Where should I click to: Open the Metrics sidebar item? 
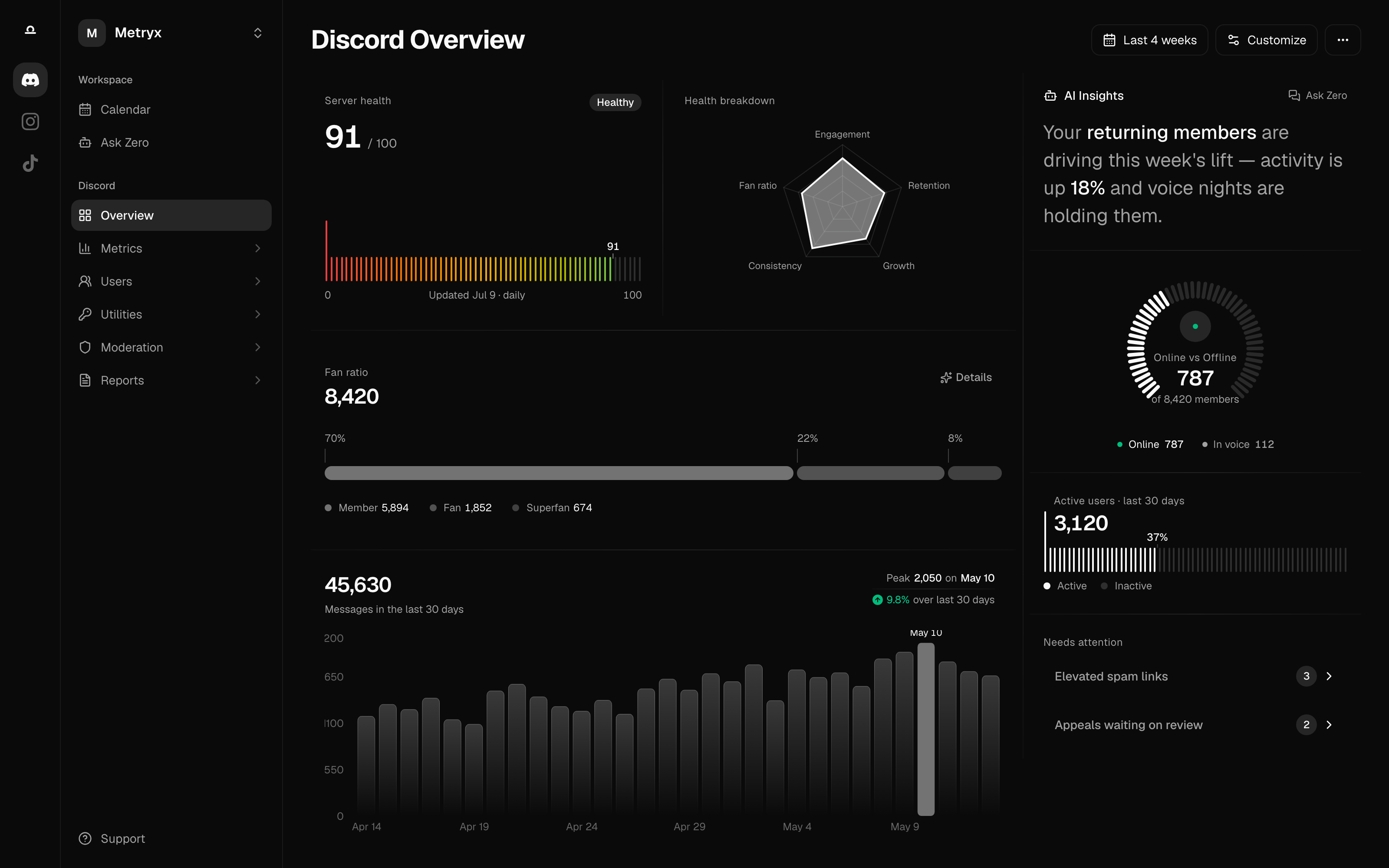(x=171, y=249)
